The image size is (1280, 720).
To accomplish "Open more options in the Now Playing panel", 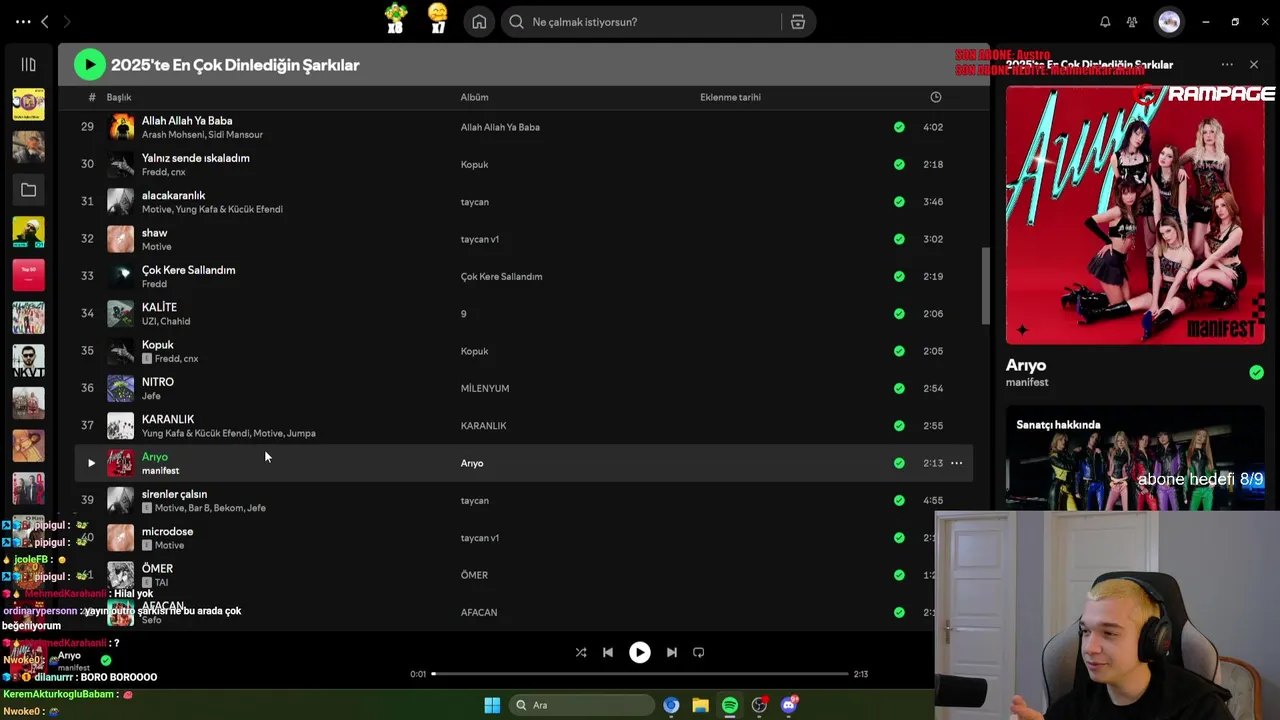I will tap(1227, 65).
